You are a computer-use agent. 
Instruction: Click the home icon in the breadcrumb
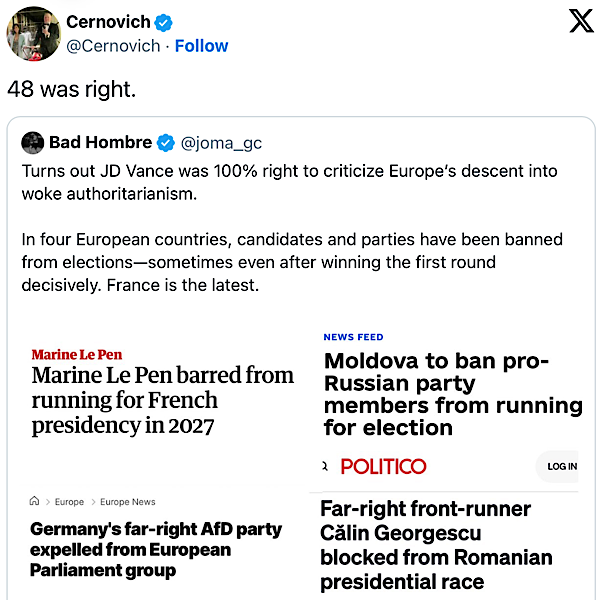click(35, 502)
